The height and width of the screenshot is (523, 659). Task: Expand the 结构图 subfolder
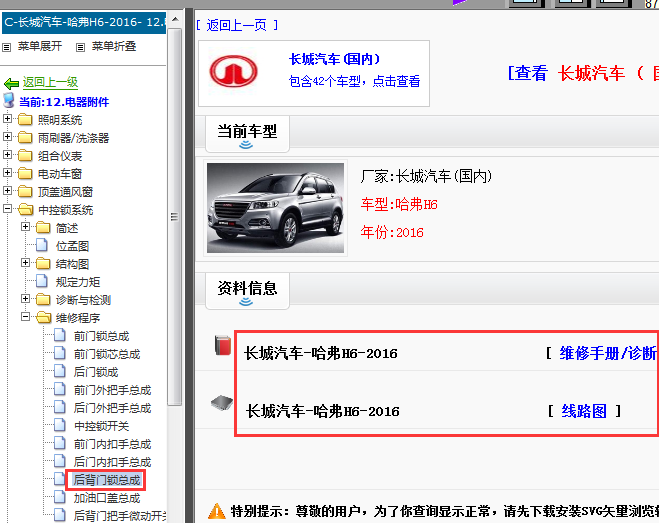click(x=25, y=263)
